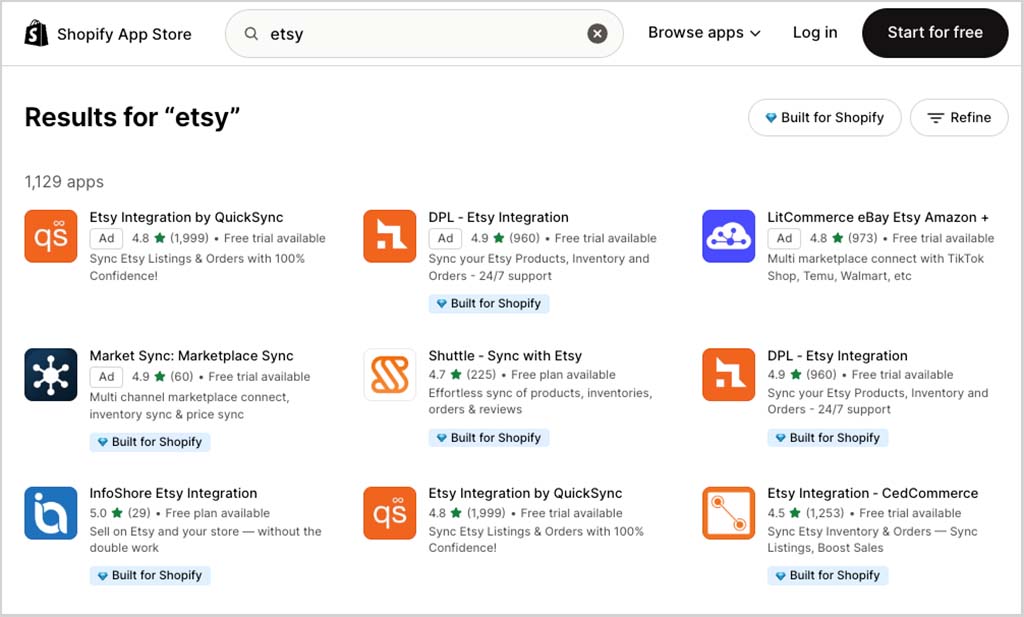This screenshot has width=1024, height=617.
Task: Open Etsy Integration - CedCommerce title
Action: tap(872, 494)
